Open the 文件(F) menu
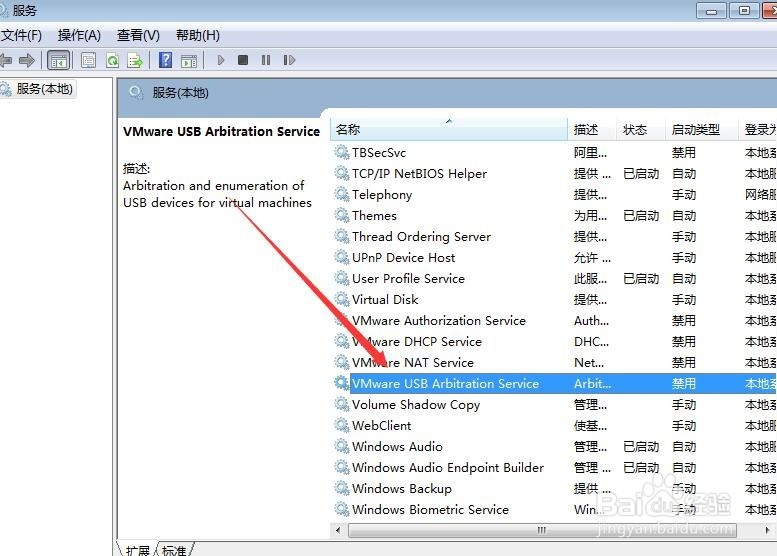The height and width of the screenshot is (556, 777). click(21, 35)
